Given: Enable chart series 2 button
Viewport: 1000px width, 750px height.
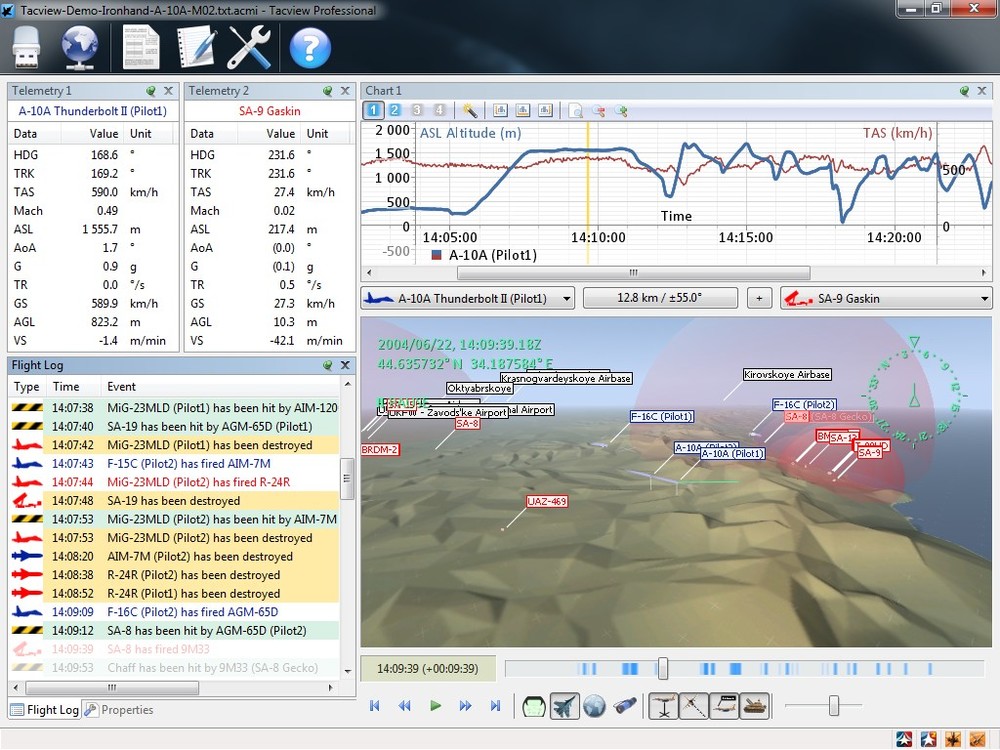Looking at the screenshot, I should pyautogui.click(x=395, y=110).
